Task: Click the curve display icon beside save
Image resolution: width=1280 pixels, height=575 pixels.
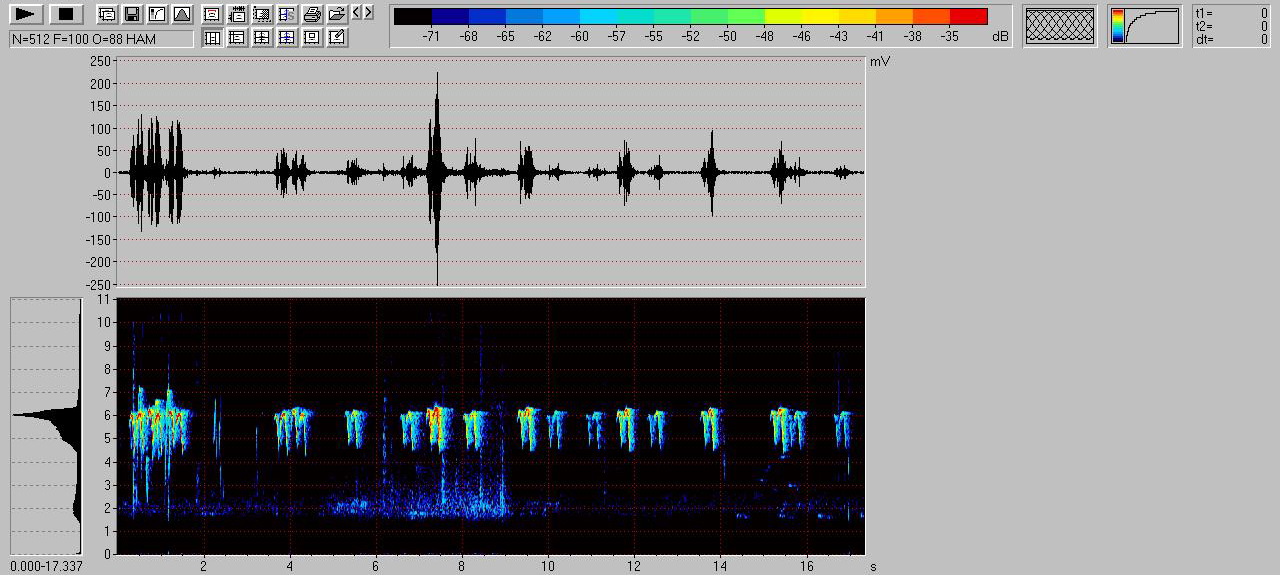Action: pos(156,14)
